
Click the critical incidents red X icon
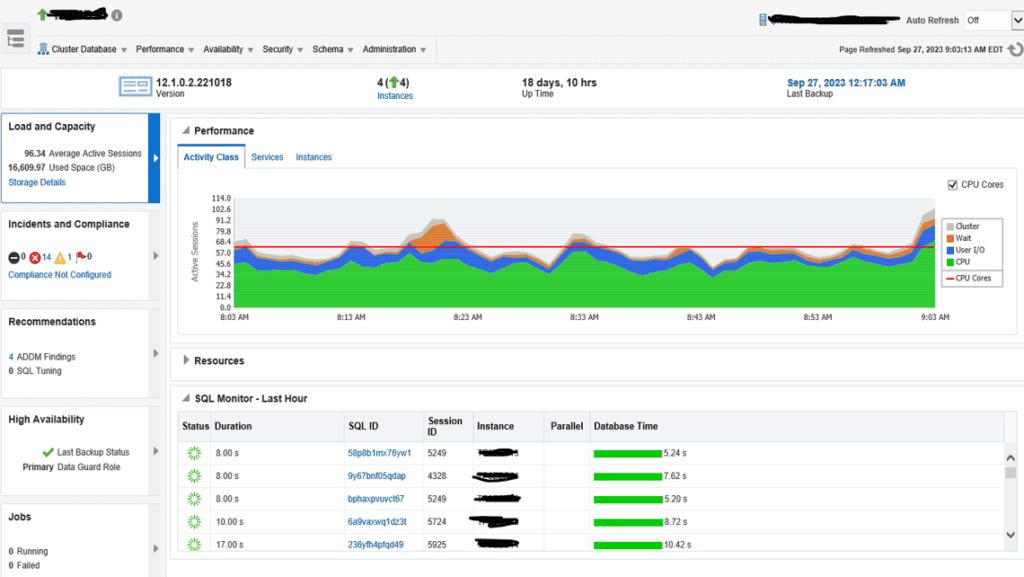click(35, 258)
